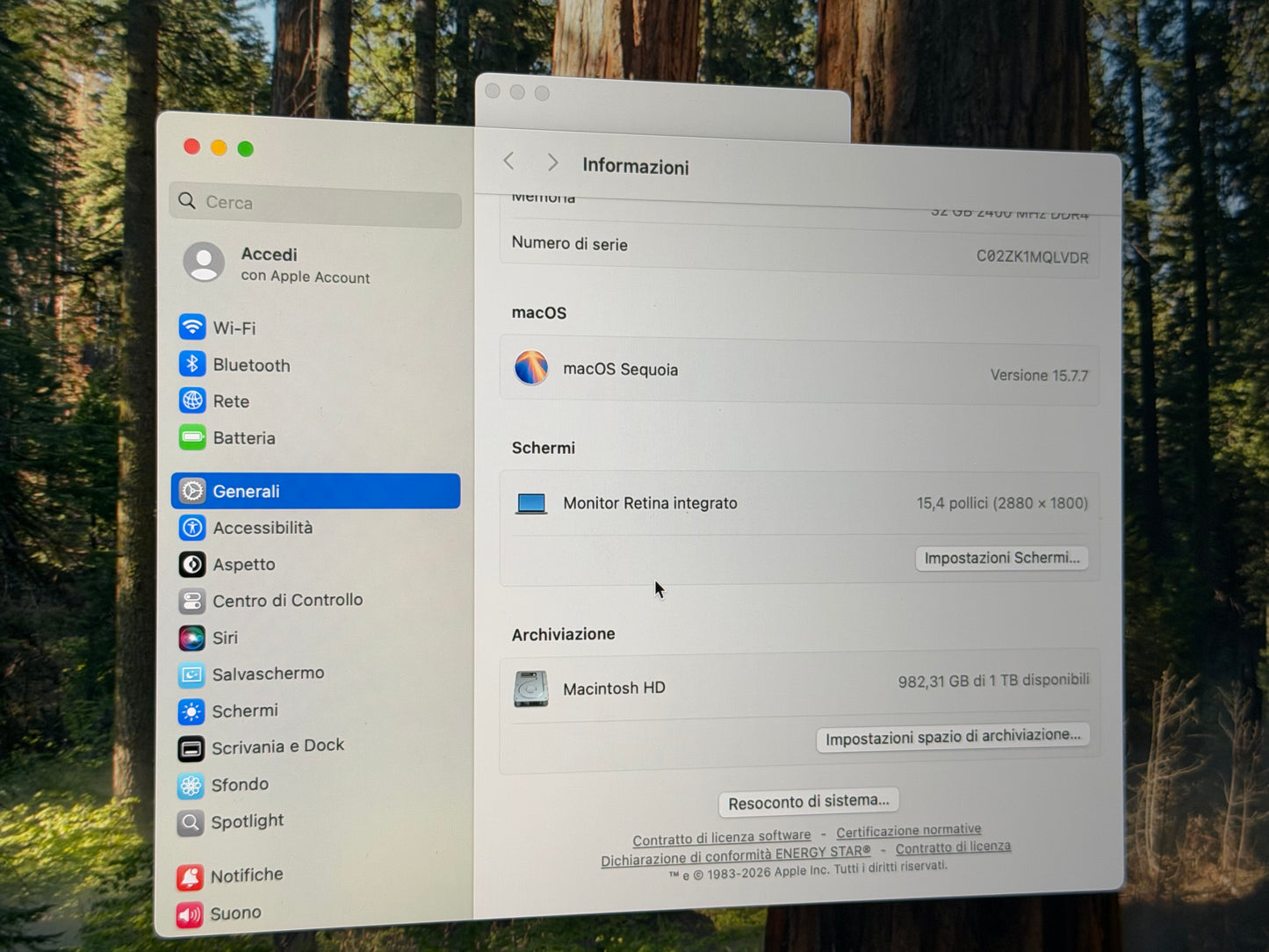Open Sfondo wallpaper icon
1269x952 pixels.
(191, 785)
